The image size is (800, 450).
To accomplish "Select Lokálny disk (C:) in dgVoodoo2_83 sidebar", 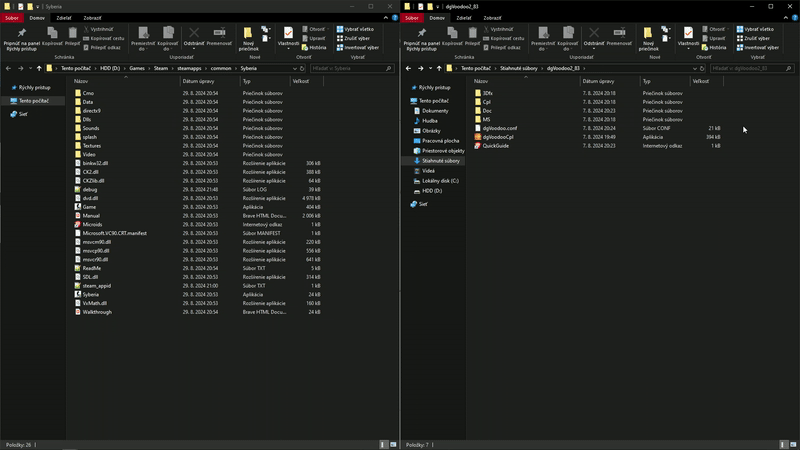I will (440, 181).
